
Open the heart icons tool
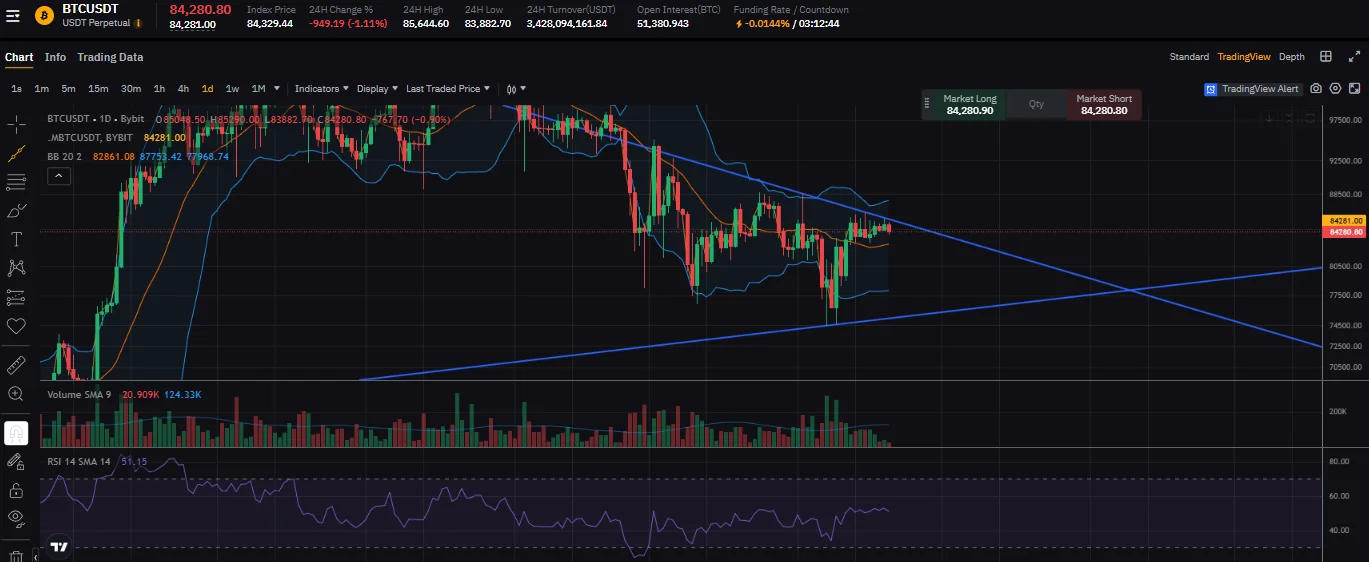[16, 326]
